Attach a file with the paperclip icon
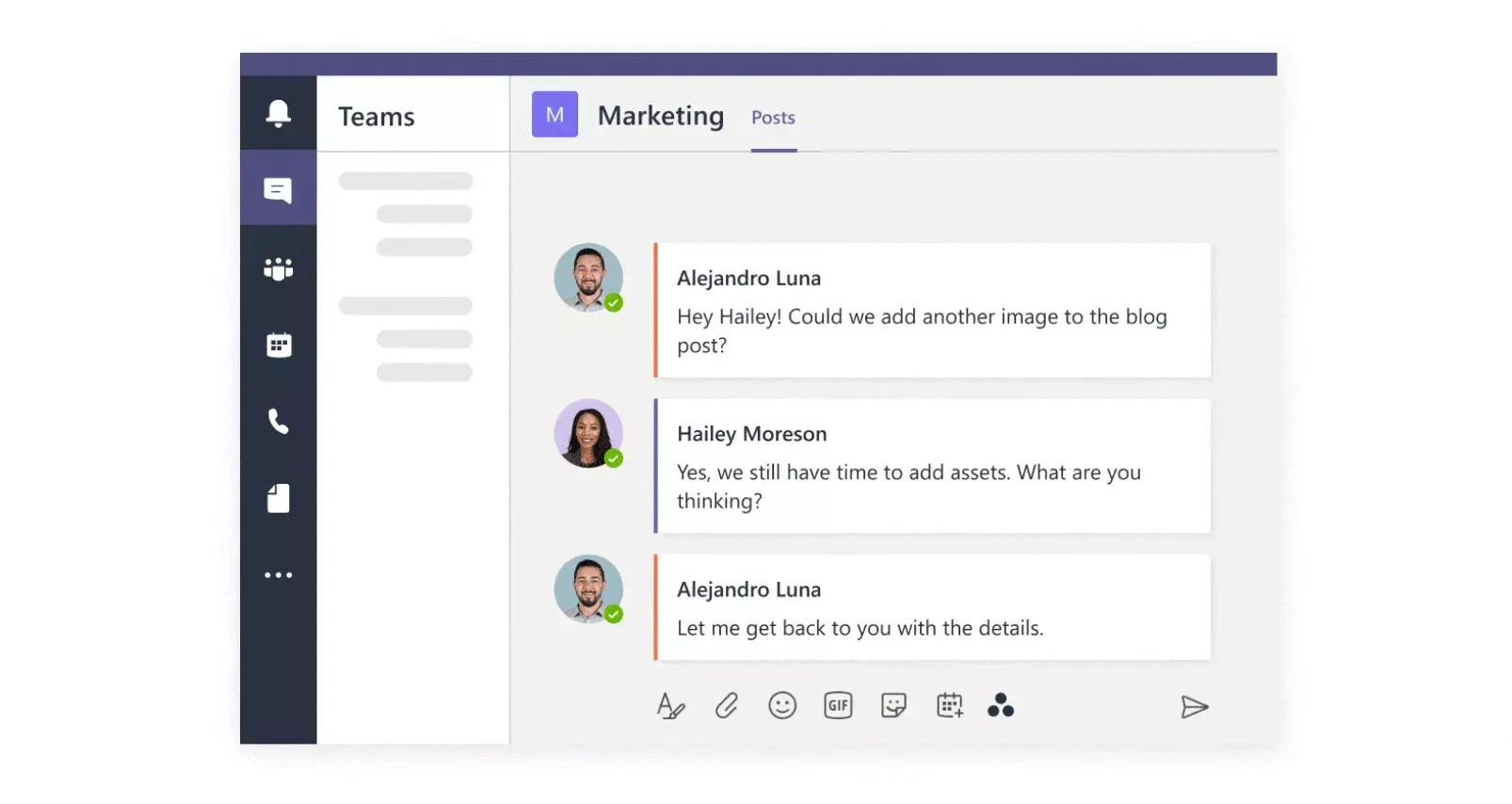Viewport: 1512px width, 804px height. tap(726, 705)
